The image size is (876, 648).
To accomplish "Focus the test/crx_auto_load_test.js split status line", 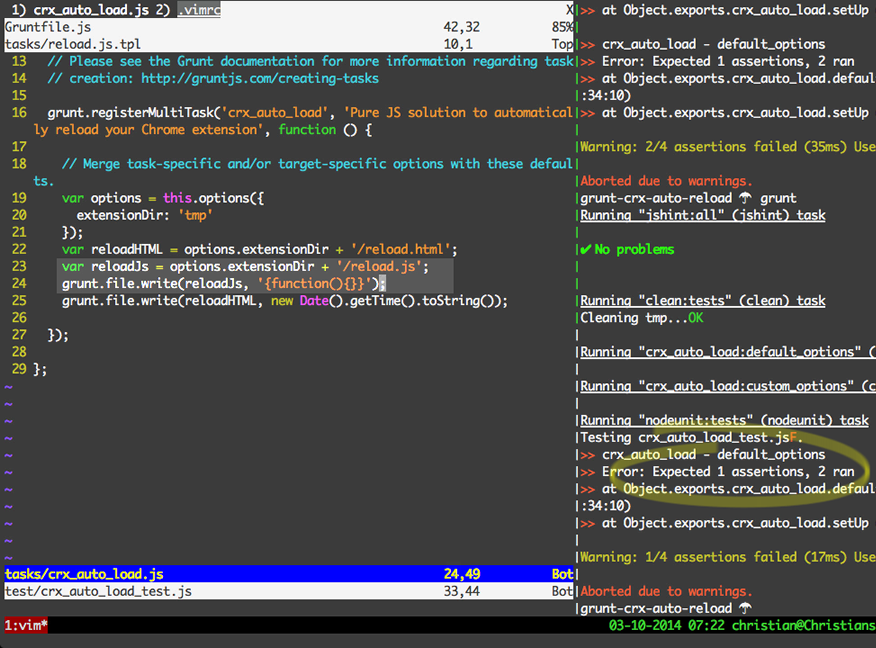I will [x=289, y=591].
